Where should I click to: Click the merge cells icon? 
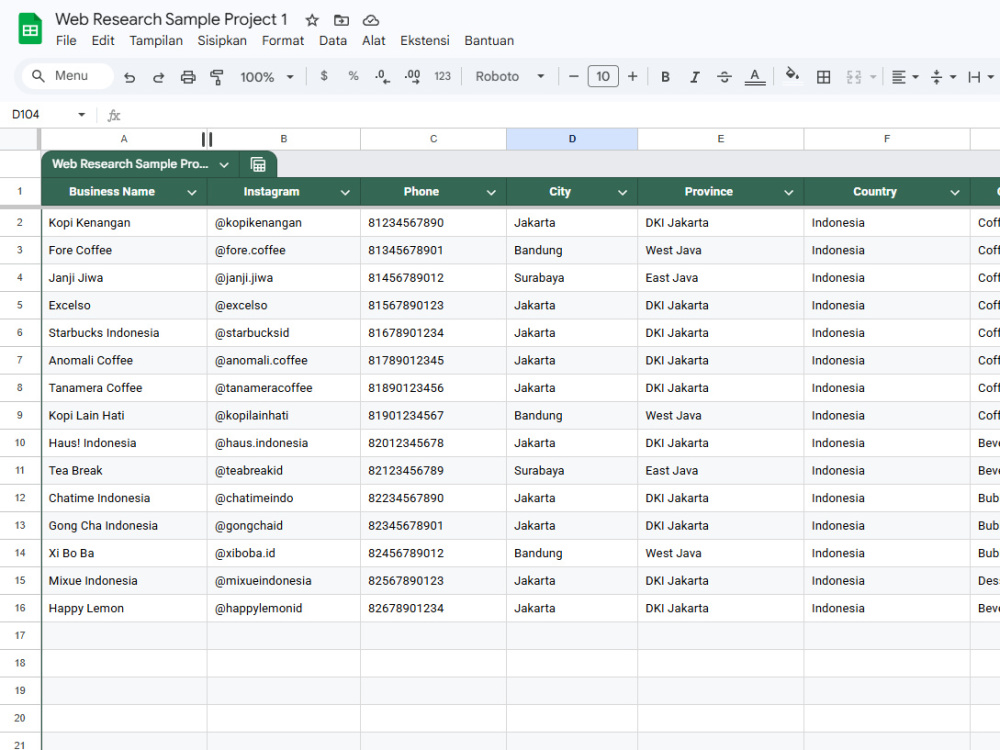coord(853,77)
